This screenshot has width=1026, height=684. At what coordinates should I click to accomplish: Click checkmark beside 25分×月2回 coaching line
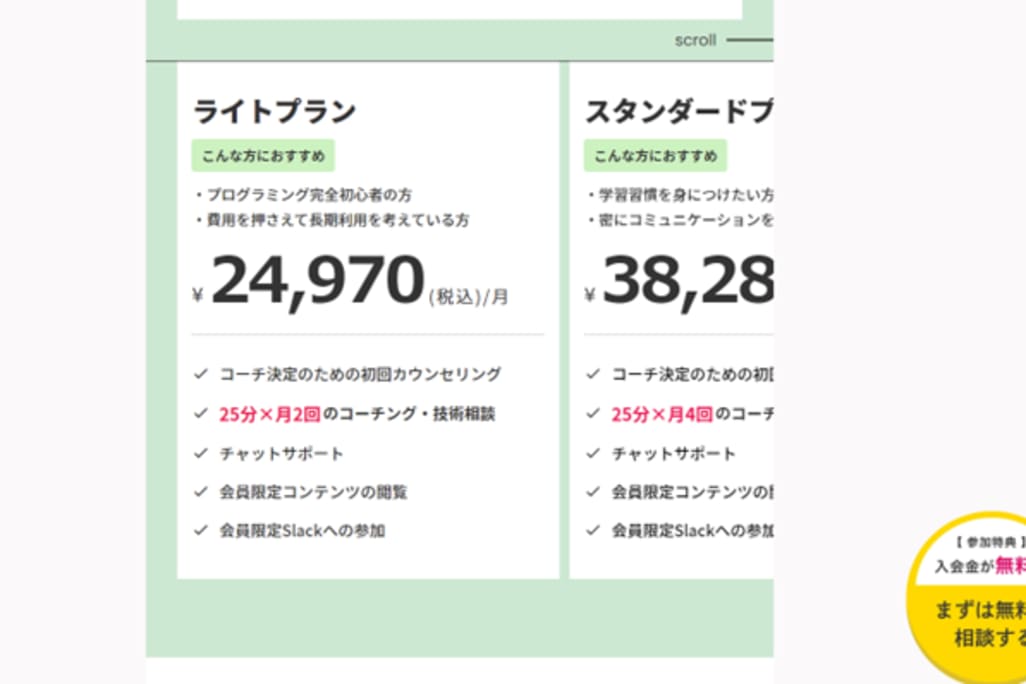click(200, 413)
